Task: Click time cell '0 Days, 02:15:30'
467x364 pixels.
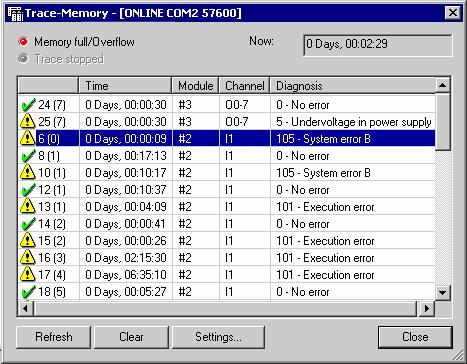Action: point(126,258)
